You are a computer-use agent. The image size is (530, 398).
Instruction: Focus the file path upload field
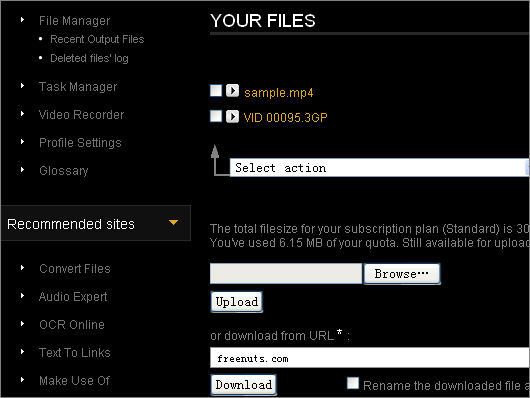pos(286,274)
